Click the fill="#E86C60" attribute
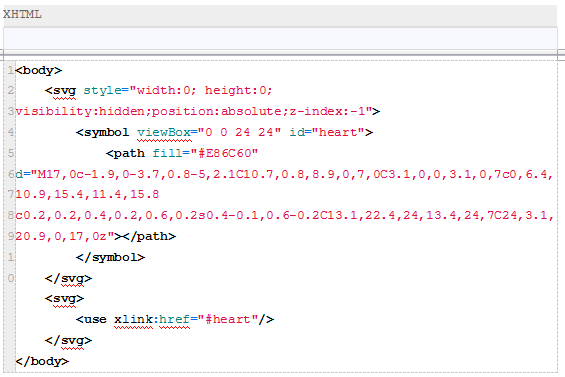The image size is (565, 377). click(x=205, y=154)
